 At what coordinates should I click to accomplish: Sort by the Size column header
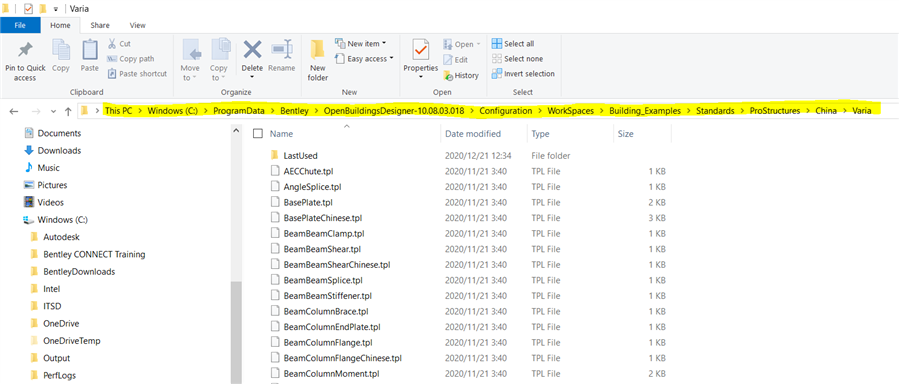(626, 134)
